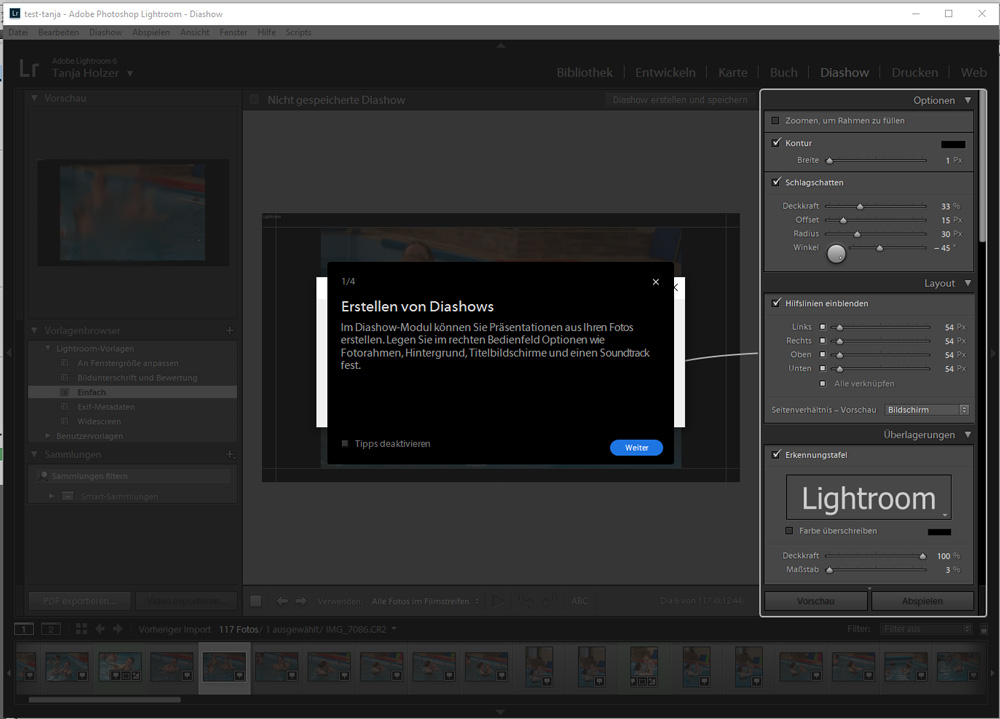Viewport: 1000px width, 719px height.
Task: Select the Einfach template
Action: coord(132,392)
